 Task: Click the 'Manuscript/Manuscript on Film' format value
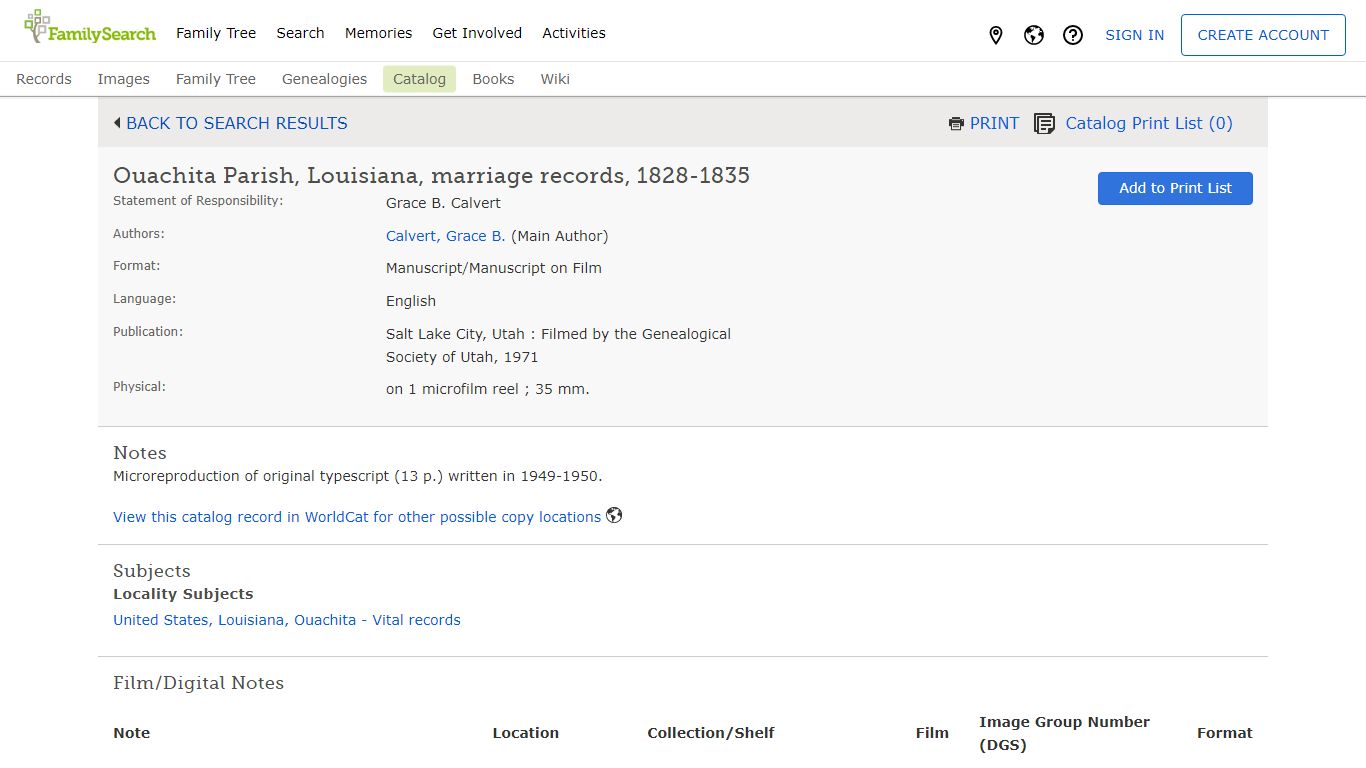tap(494, 268)
